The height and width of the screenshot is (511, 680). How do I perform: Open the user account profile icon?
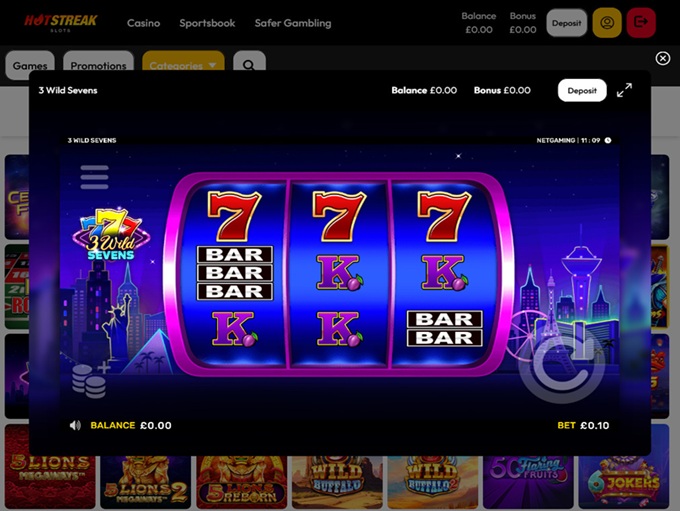pyautogui.click(x=607, y=23)
